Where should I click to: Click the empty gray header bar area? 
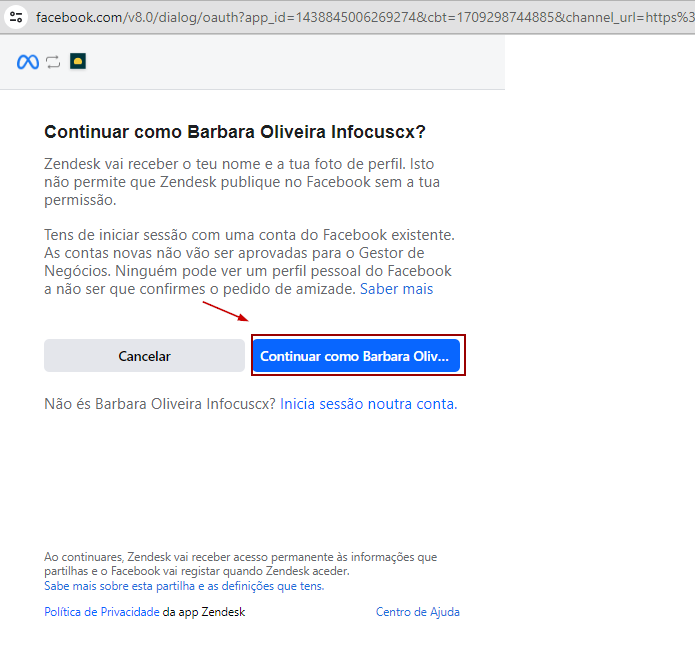click(300, 62)
